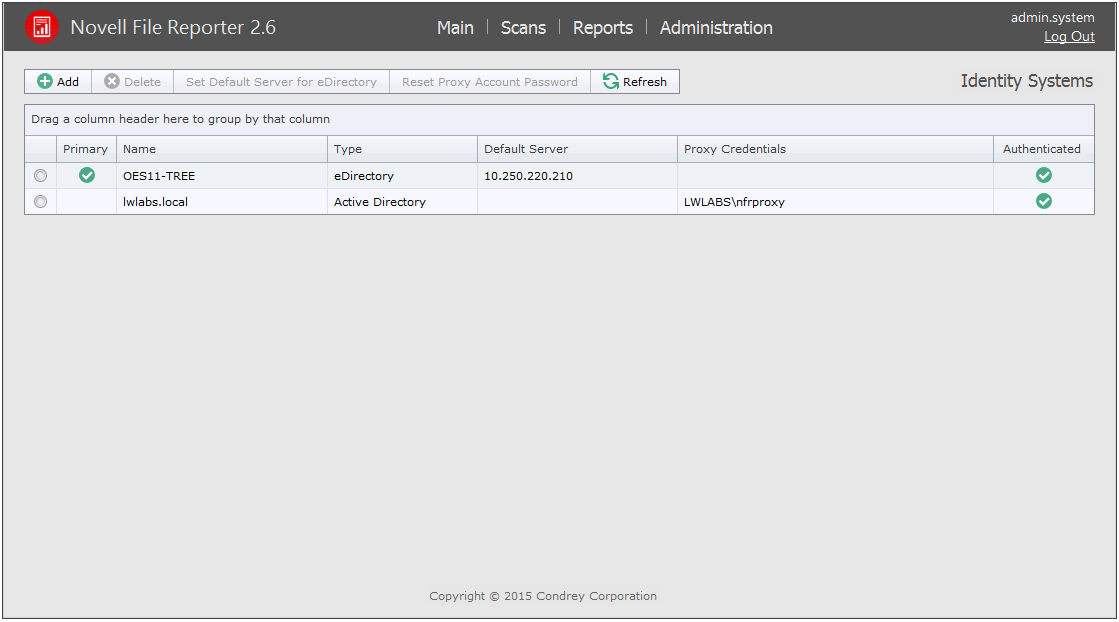Screen dimensions: 1119x622
Task: Click the green Refresh arrows icon
Action: tap(611, 81)
